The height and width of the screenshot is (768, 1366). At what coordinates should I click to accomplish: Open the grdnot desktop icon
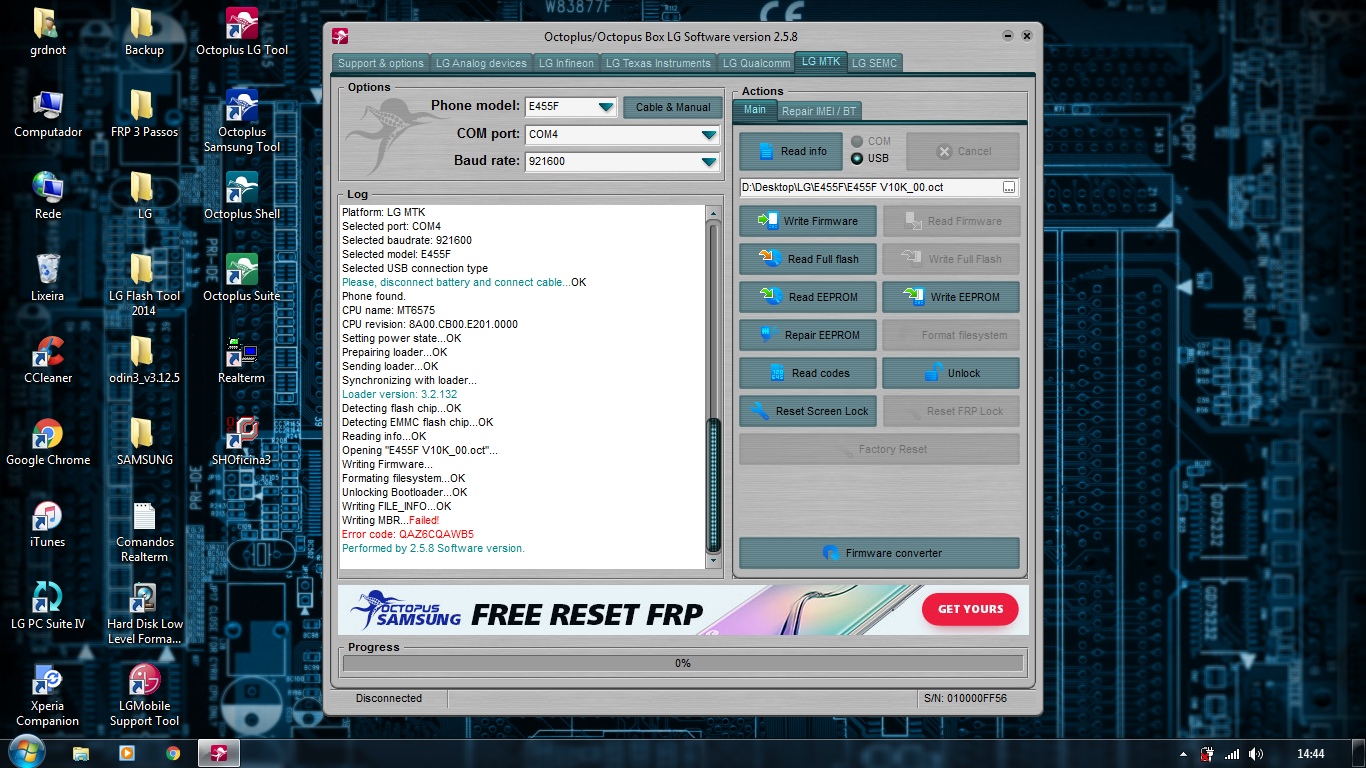click(x=47, y=30)
